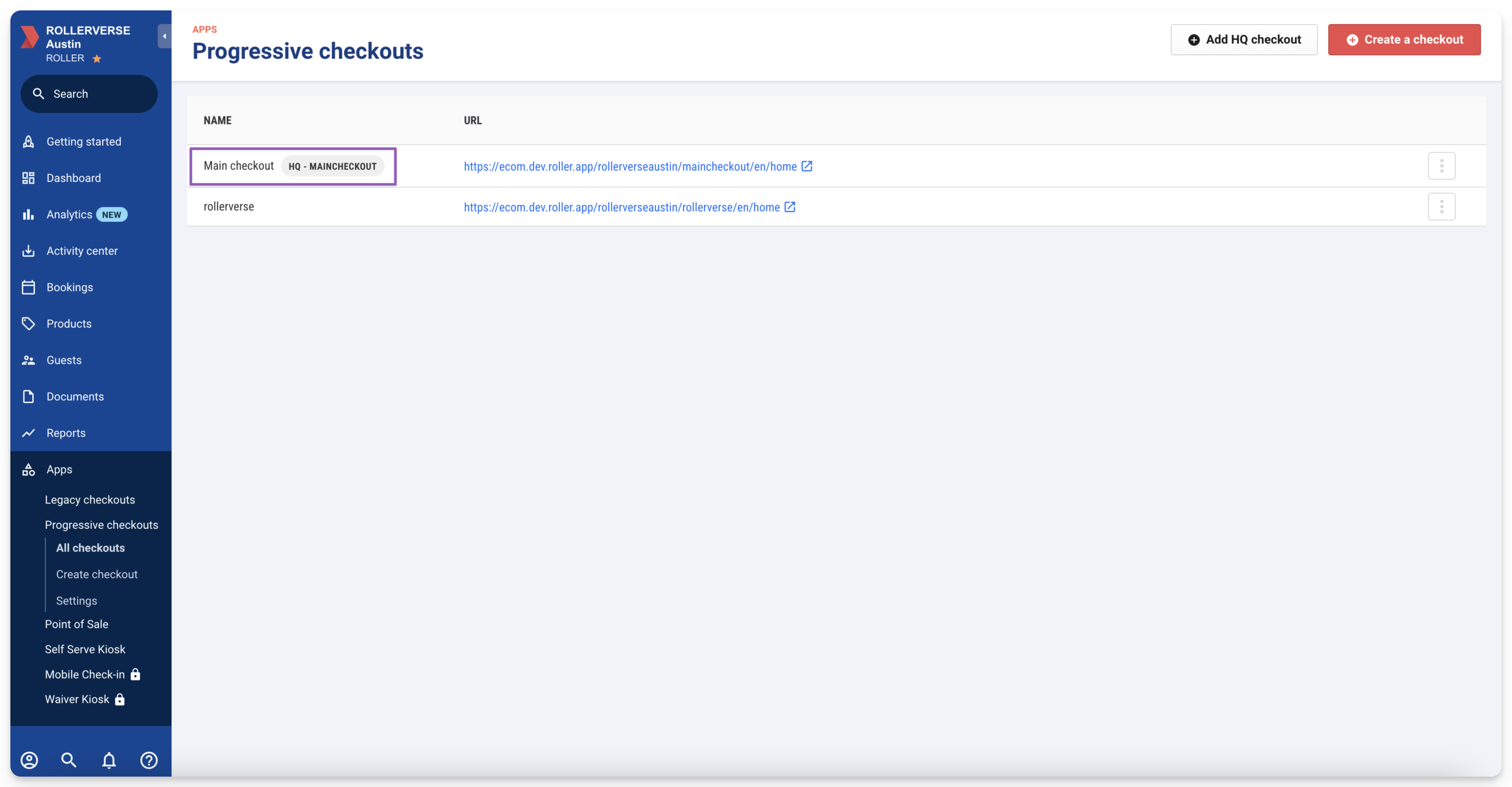
Task: Click the NAME column header
Action: point(218,120)
